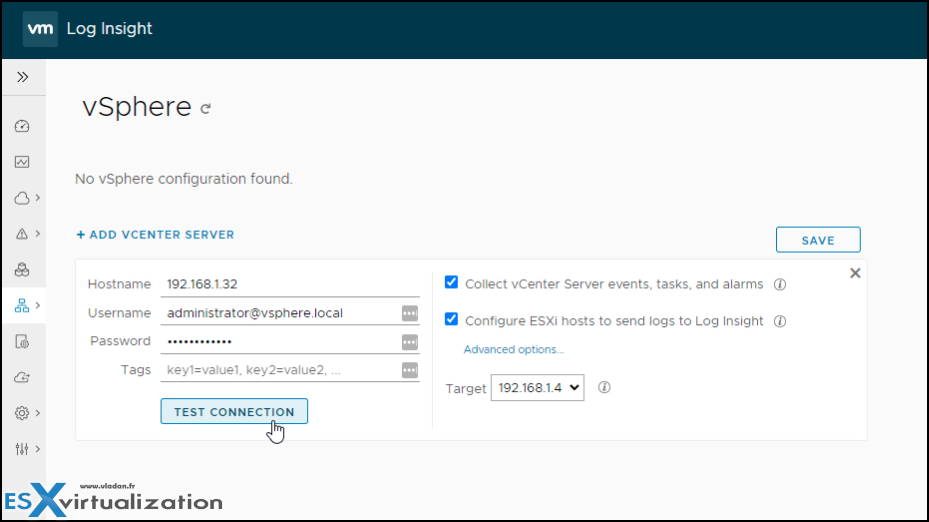
Task: Open the content packs icon in sidebar
Action: click(22, 270)
